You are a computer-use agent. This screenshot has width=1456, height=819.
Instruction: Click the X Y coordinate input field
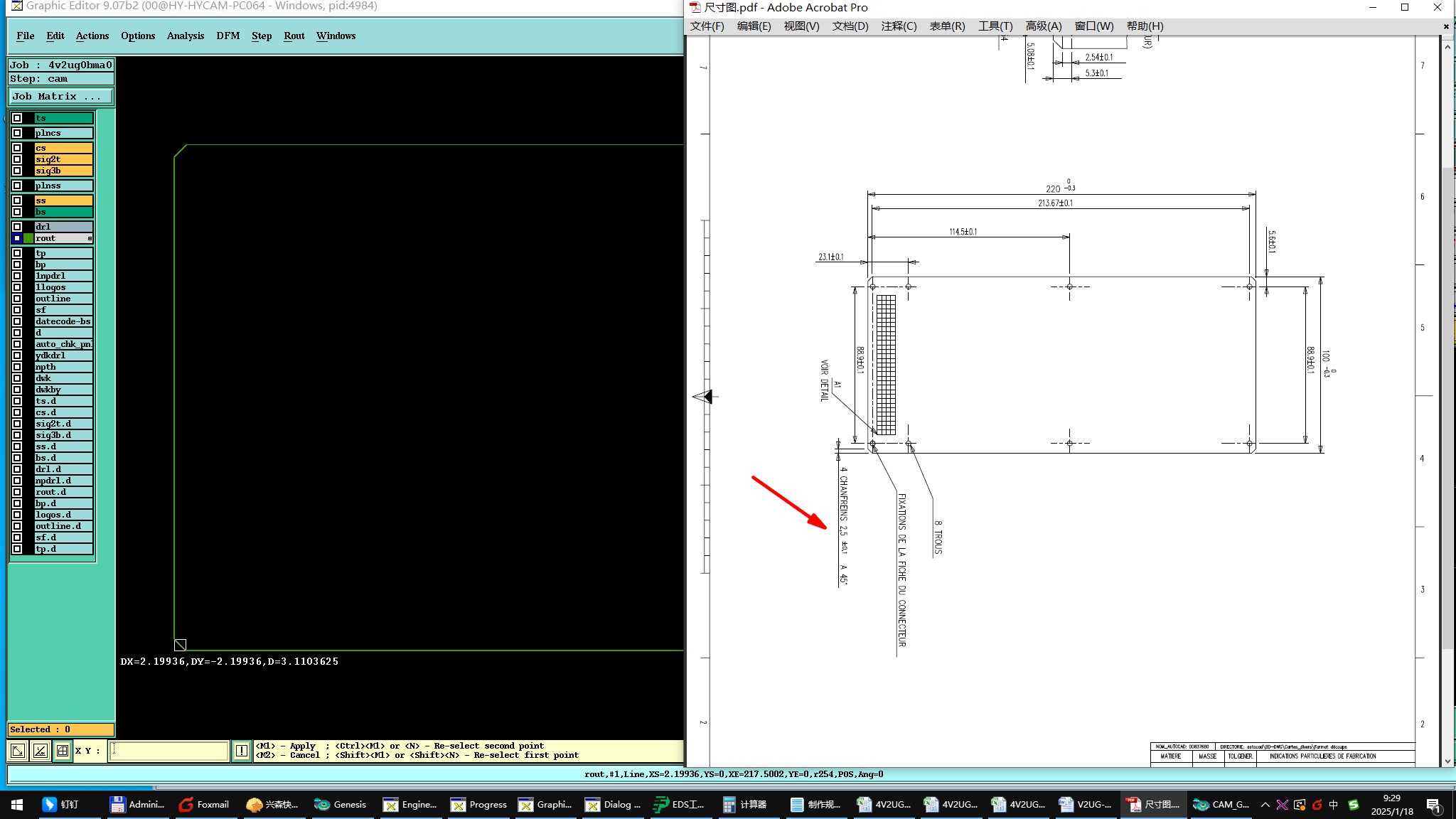pos(168,750)
